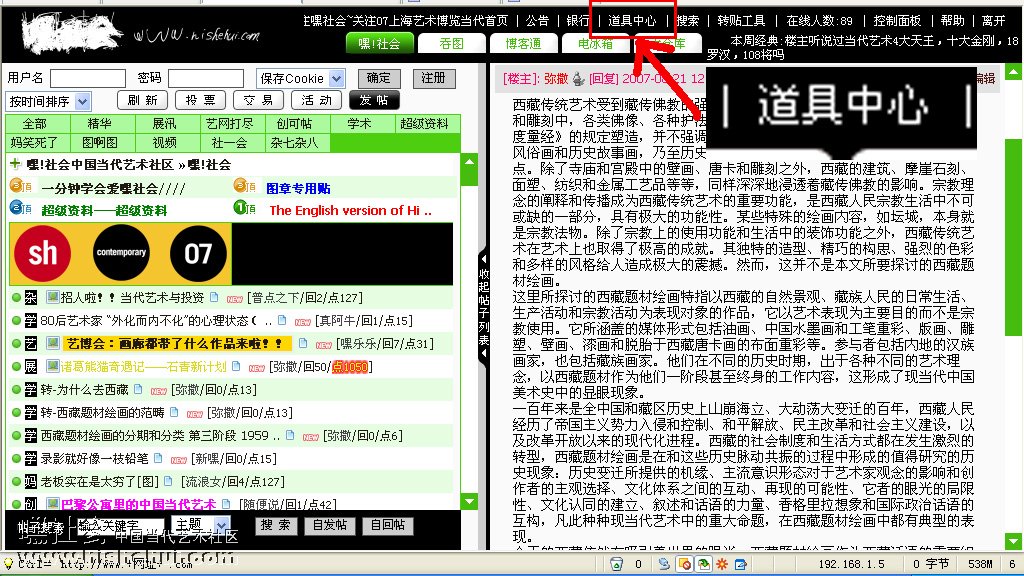Screen dimensions: 1024x576
Task: Focus the 用户名 username field
Action: click(88, 78)
